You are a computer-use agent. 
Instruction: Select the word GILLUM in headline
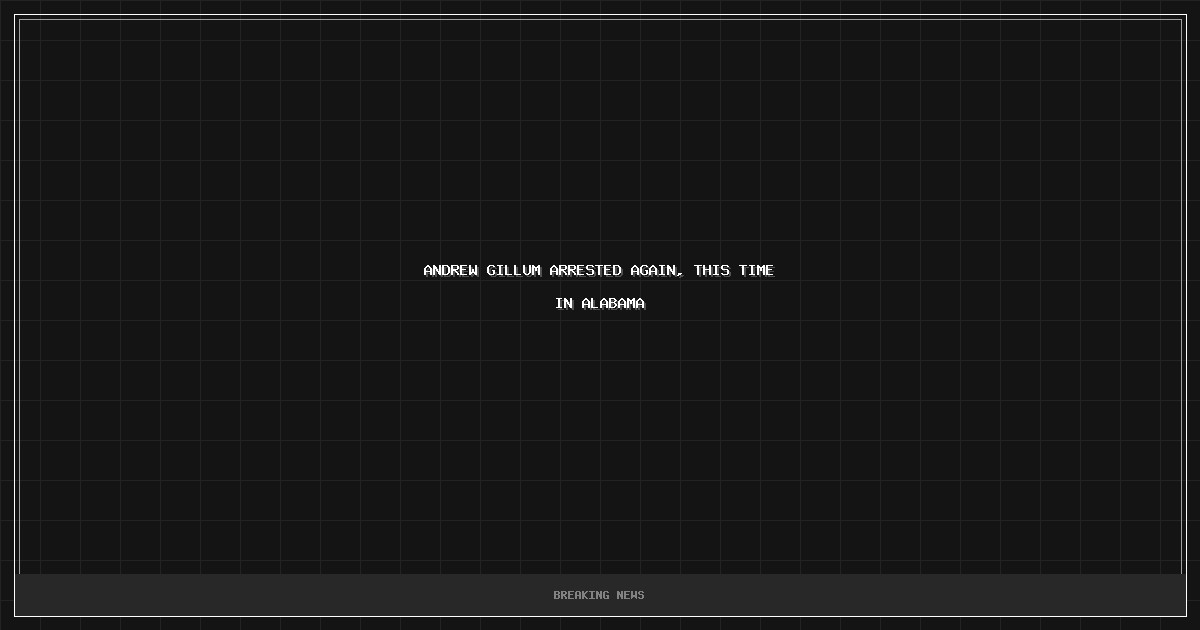(x=514, y=270)
